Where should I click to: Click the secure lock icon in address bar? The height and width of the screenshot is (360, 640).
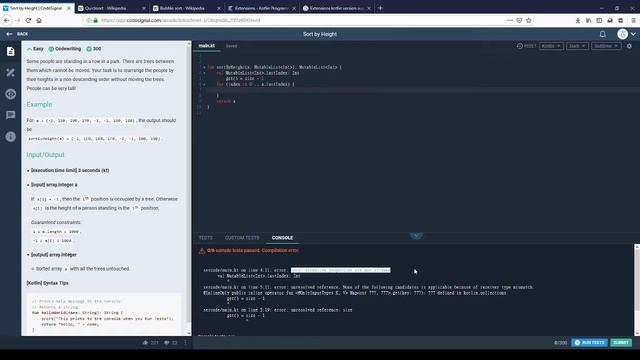coord(96,20)
